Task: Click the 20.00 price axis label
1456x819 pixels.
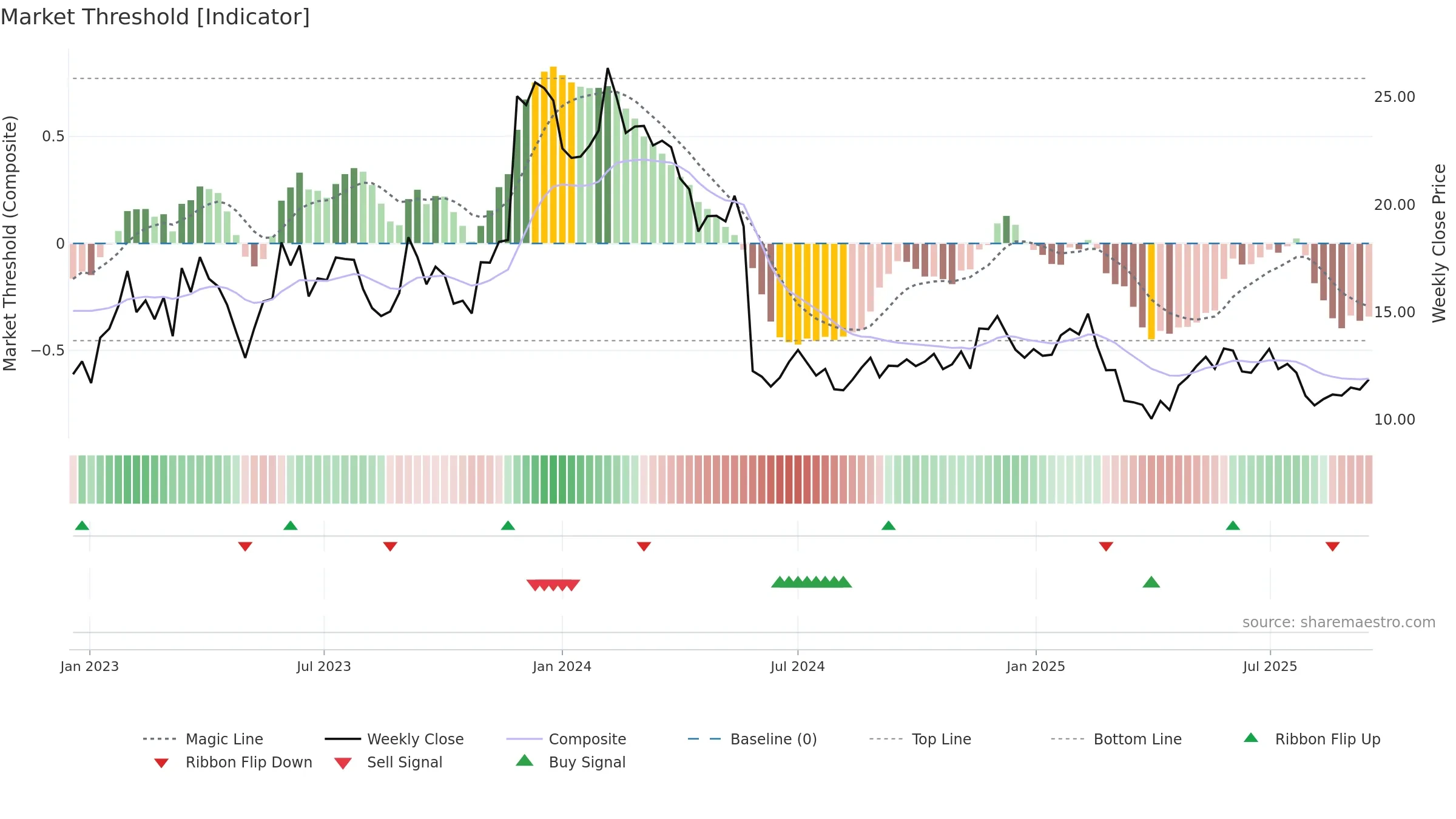Action: point(1395,205)
